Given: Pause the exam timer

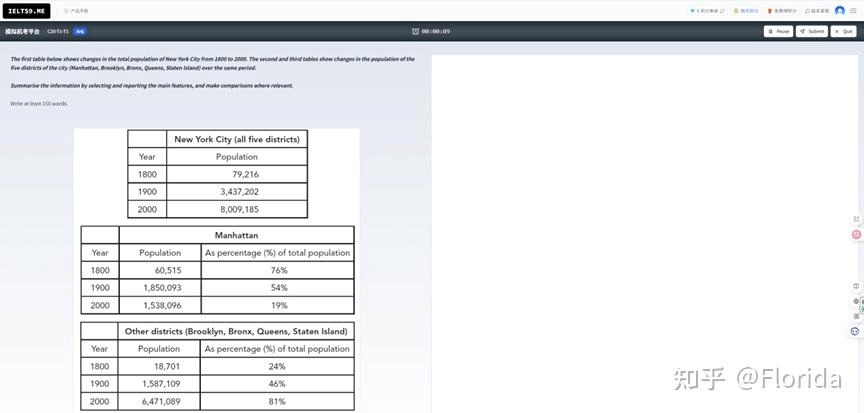Looking at the screenshot, I should [x=779, y=31].
